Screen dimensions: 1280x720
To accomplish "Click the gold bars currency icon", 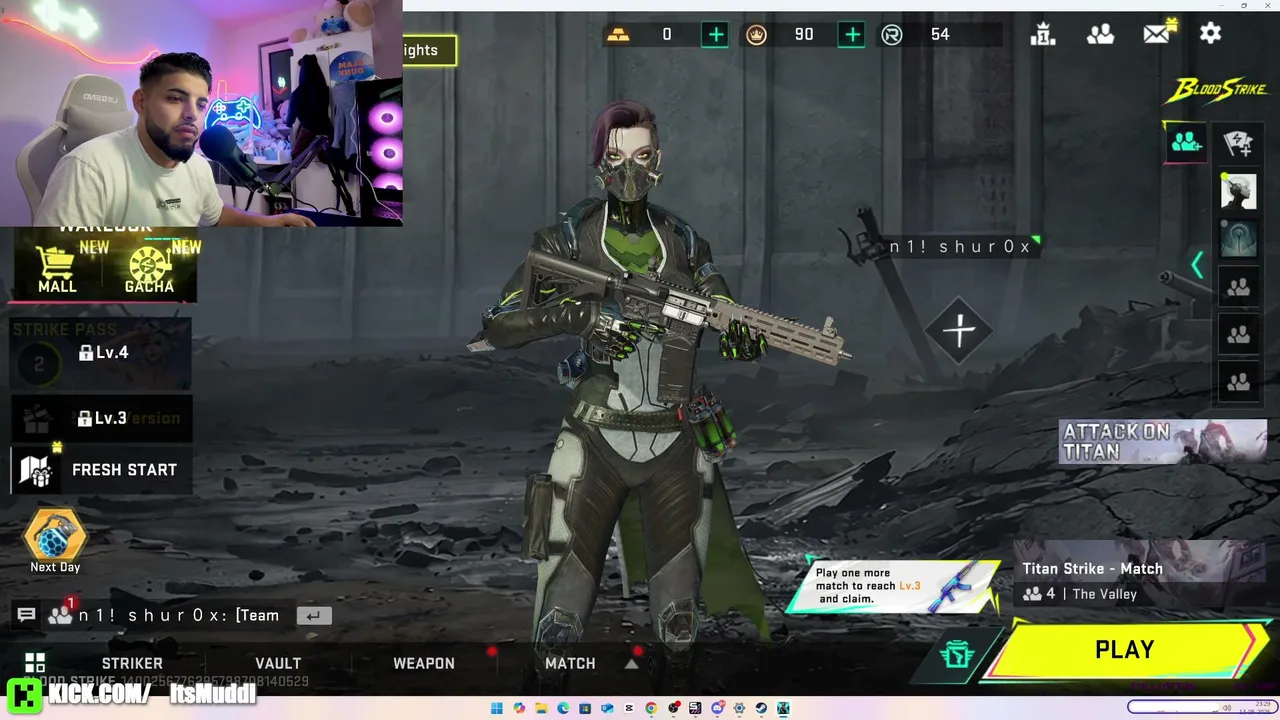I will click(618, 35).
